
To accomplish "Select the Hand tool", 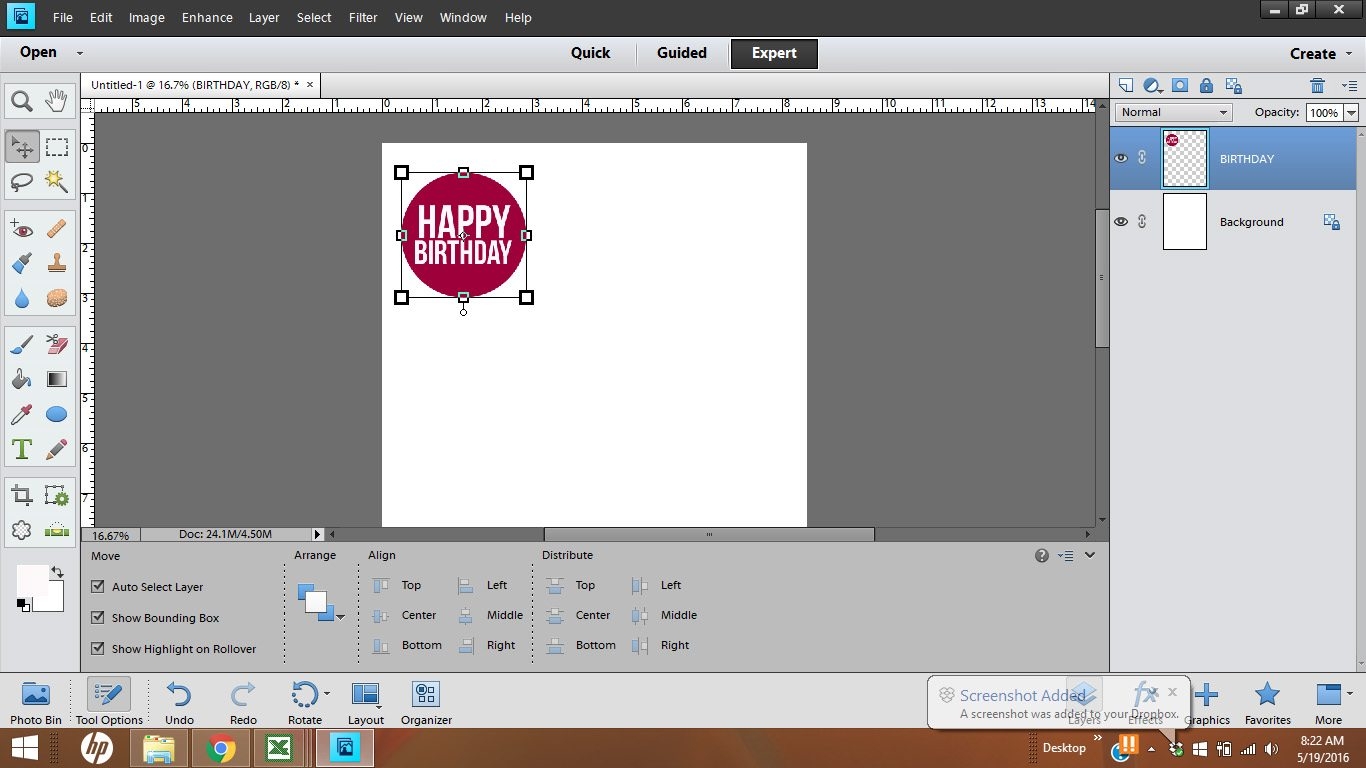I will 56,100.
